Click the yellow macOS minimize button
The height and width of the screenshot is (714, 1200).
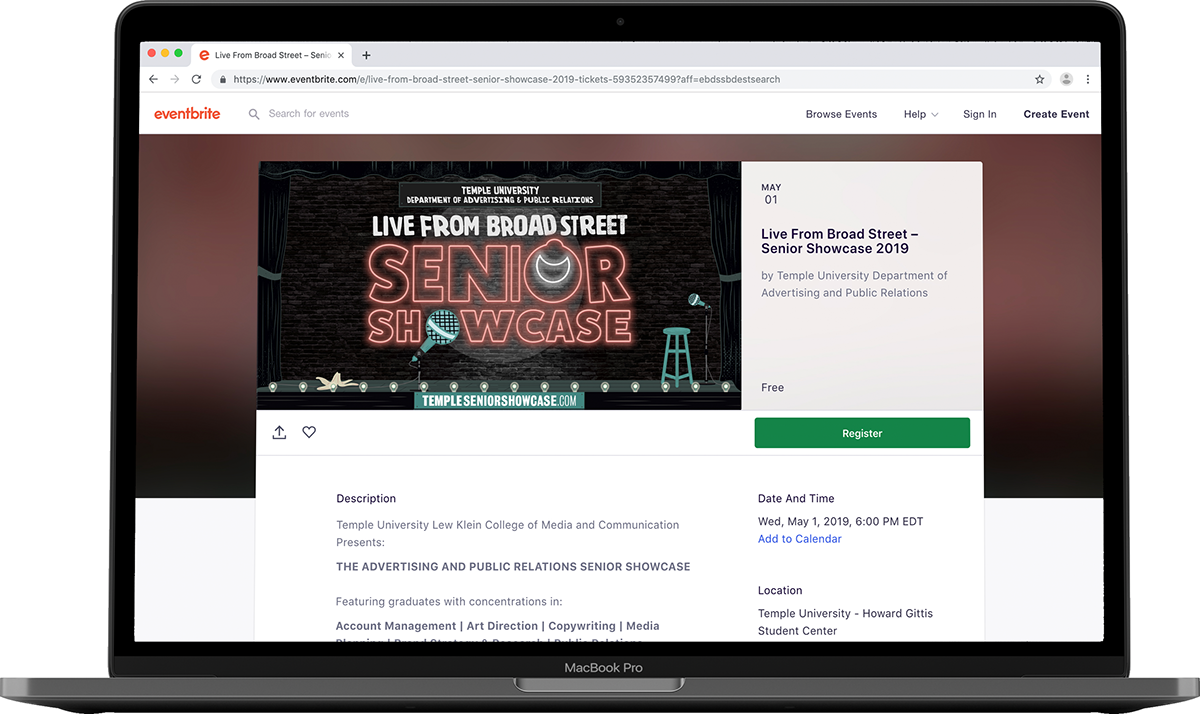coord(166,53)
